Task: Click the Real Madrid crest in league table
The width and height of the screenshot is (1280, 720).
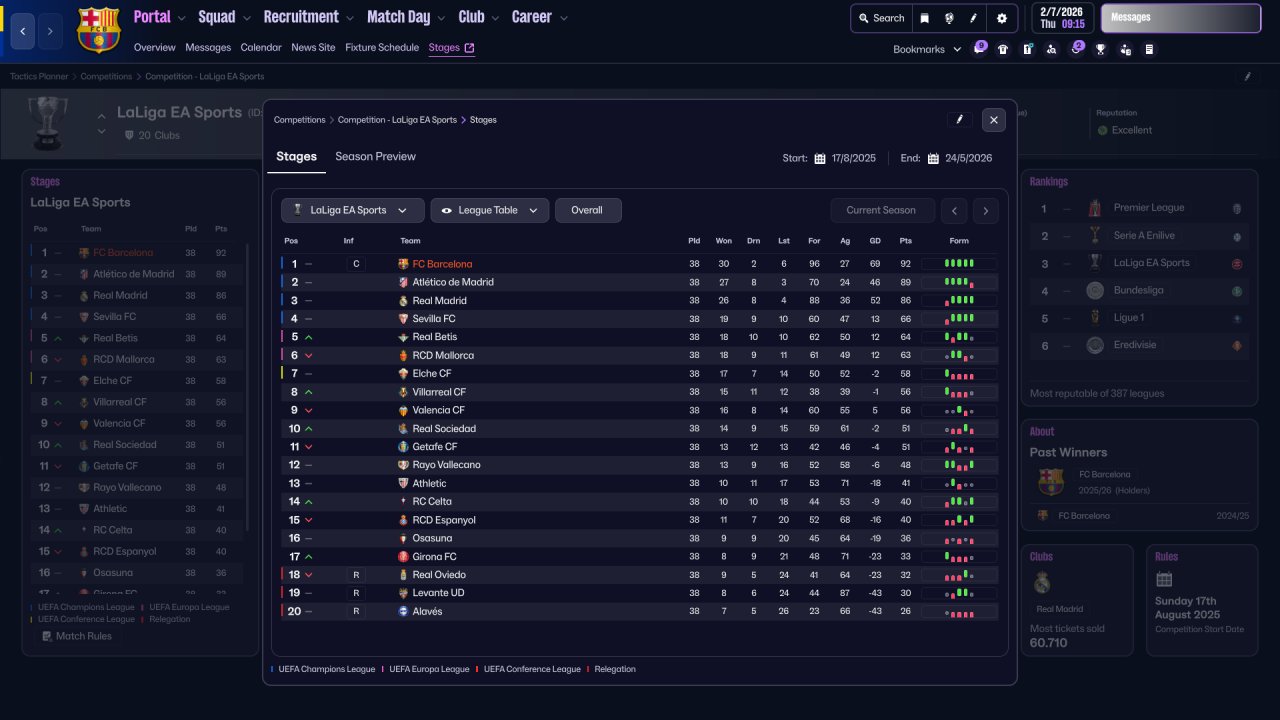Action: (404, 301)
